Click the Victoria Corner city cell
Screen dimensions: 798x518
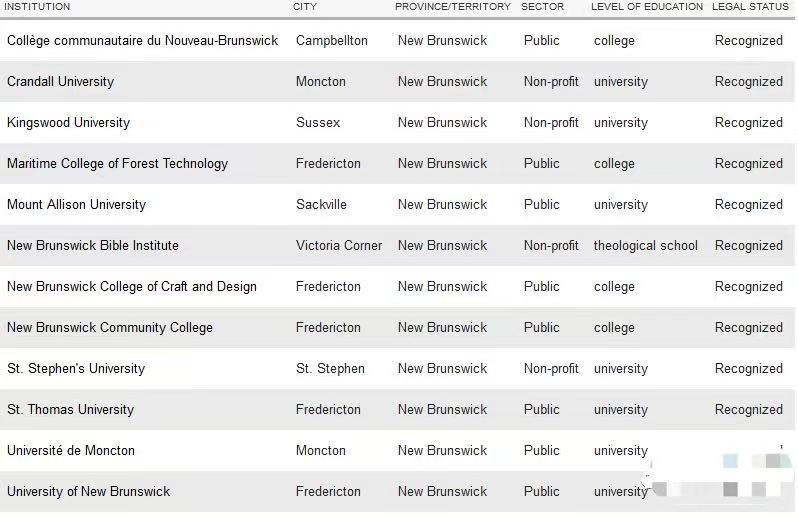339,245
